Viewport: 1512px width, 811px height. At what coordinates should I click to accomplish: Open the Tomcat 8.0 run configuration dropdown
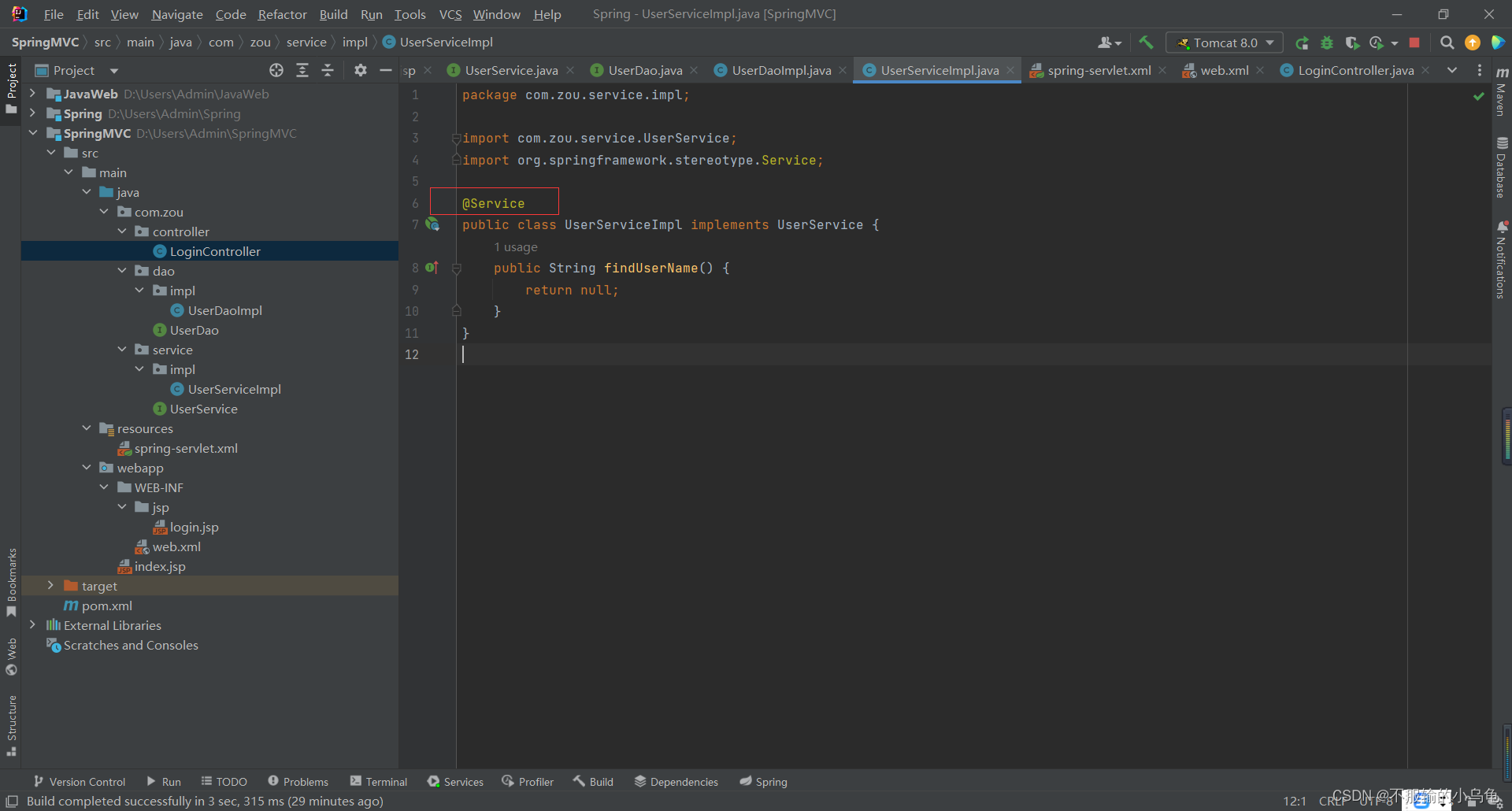[1225, 43]
